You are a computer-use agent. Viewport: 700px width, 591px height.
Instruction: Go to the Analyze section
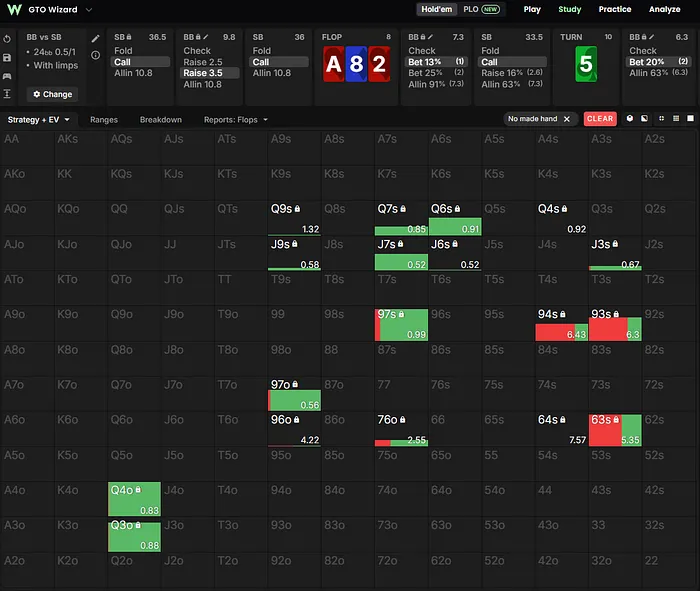click(x=664, y=9)
